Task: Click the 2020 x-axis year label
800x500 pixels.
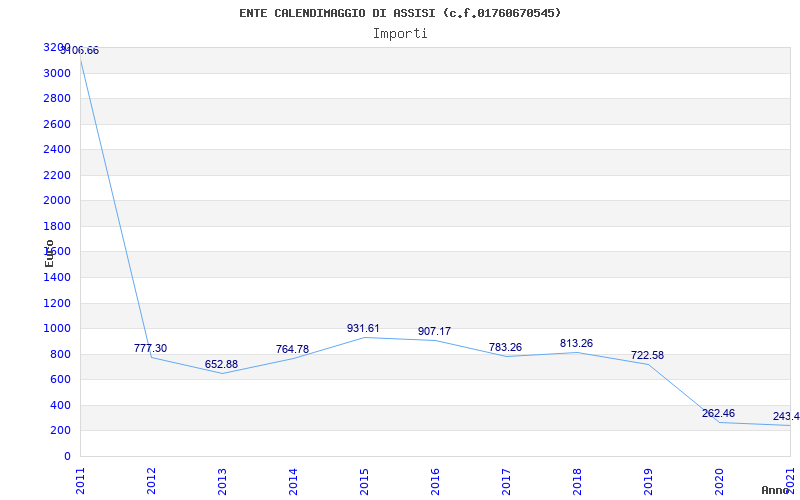Action: point(718,482)
